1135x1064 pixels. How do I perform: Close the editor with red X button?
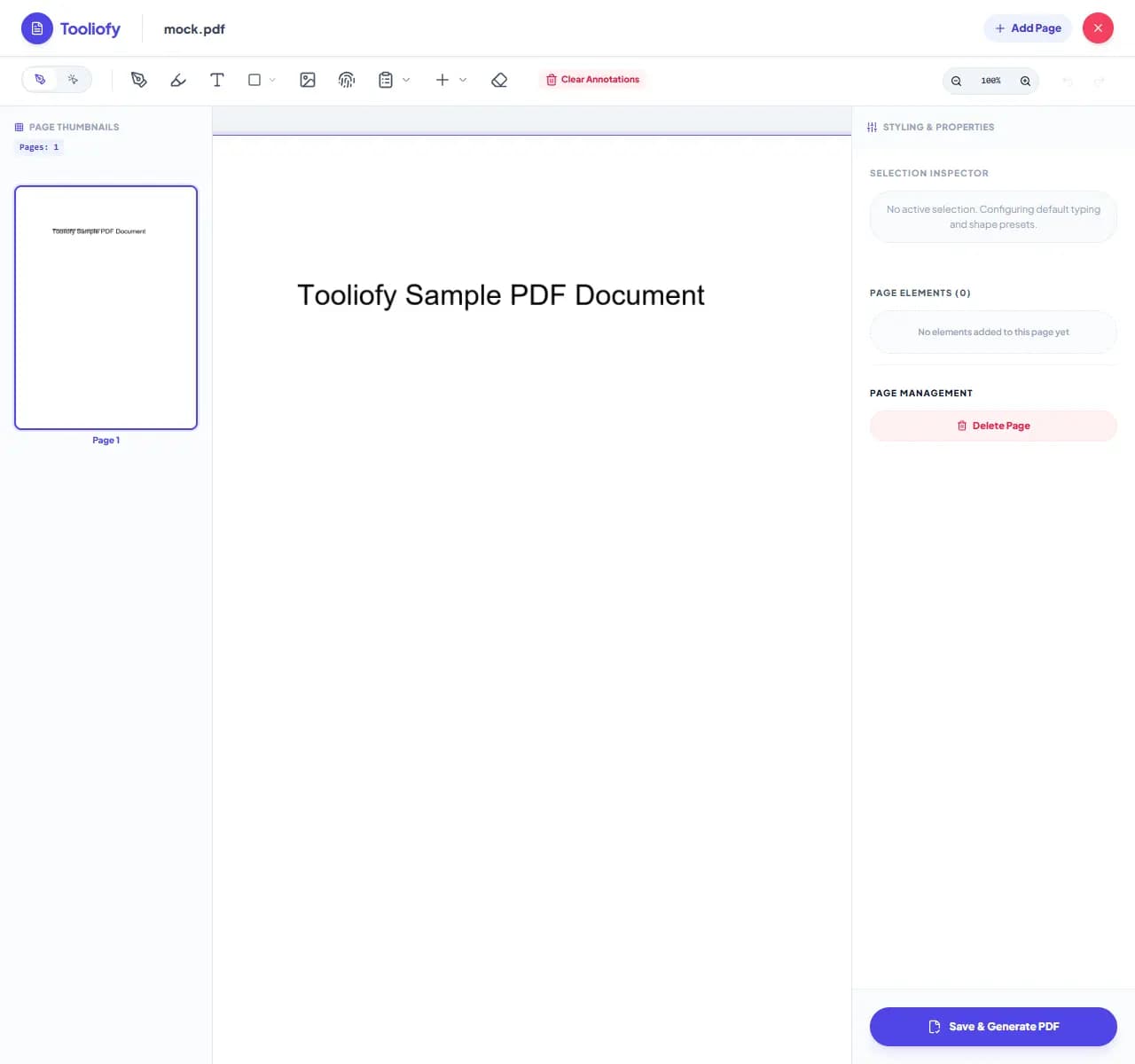click(1098, 28)
